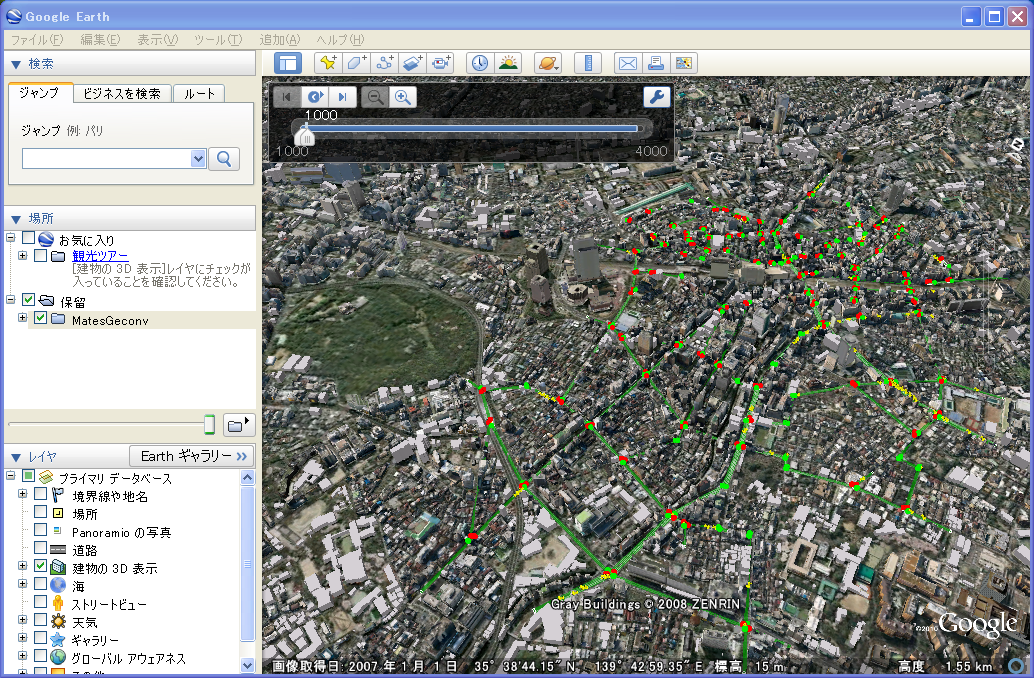Screen dimensions: 1034x678
Task: Open the 追加 menu
Action: (x=280, y=40)
